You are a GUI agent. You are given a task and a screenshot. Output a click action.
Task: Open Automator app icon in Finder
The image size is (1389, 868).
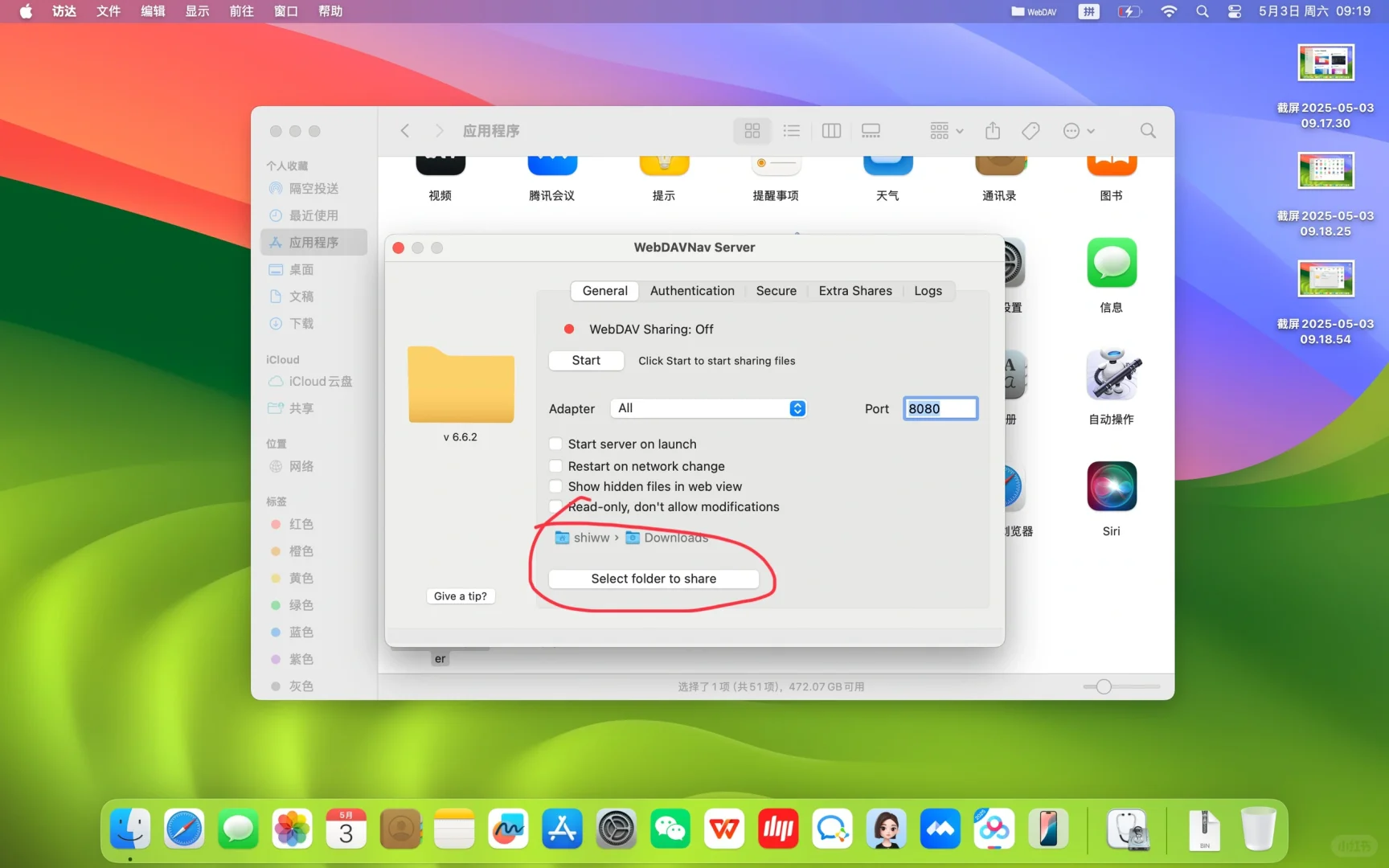click(1111, 375)
